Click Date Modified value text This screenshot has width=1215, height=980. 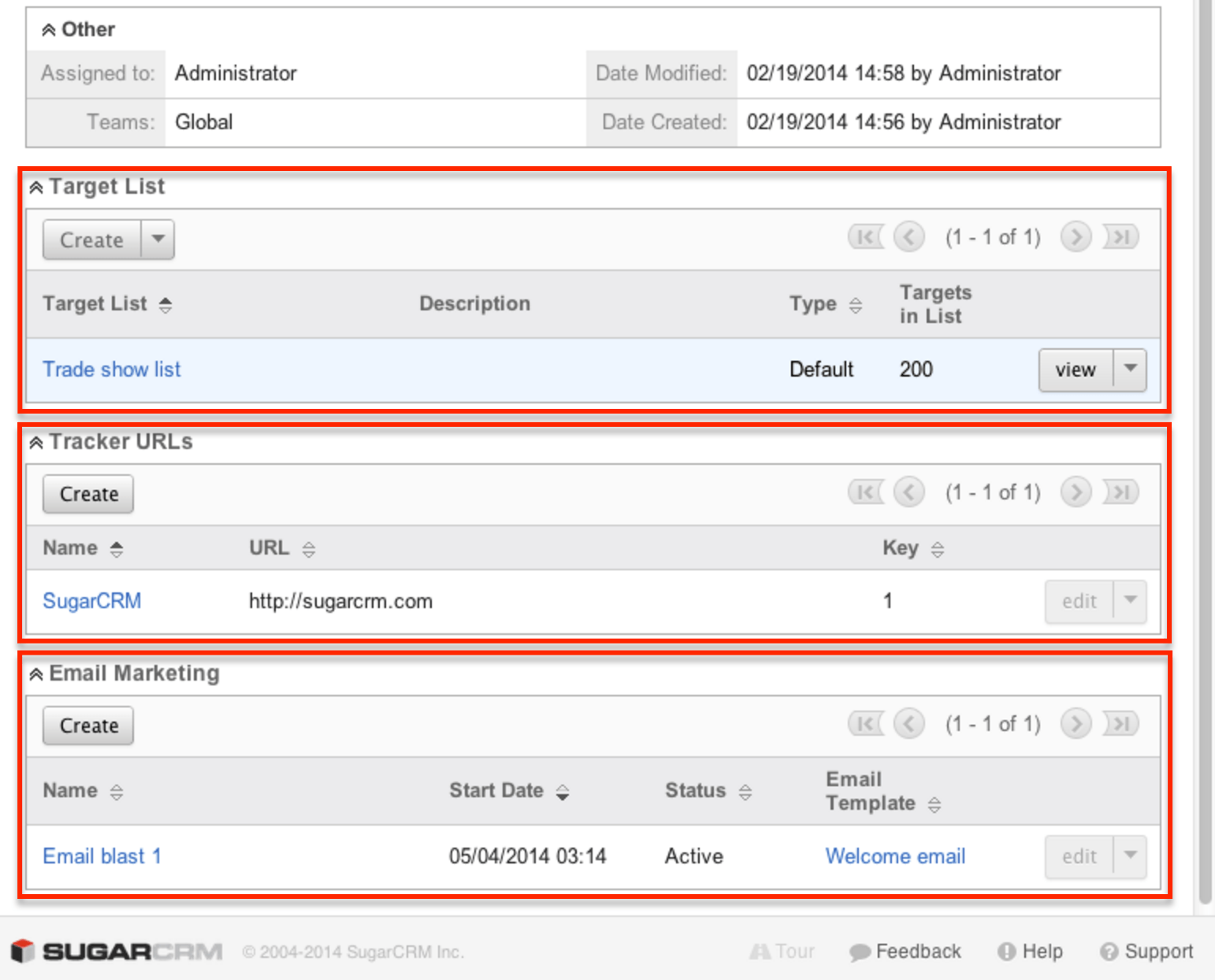pyautogui.click(x=904, y=73)
